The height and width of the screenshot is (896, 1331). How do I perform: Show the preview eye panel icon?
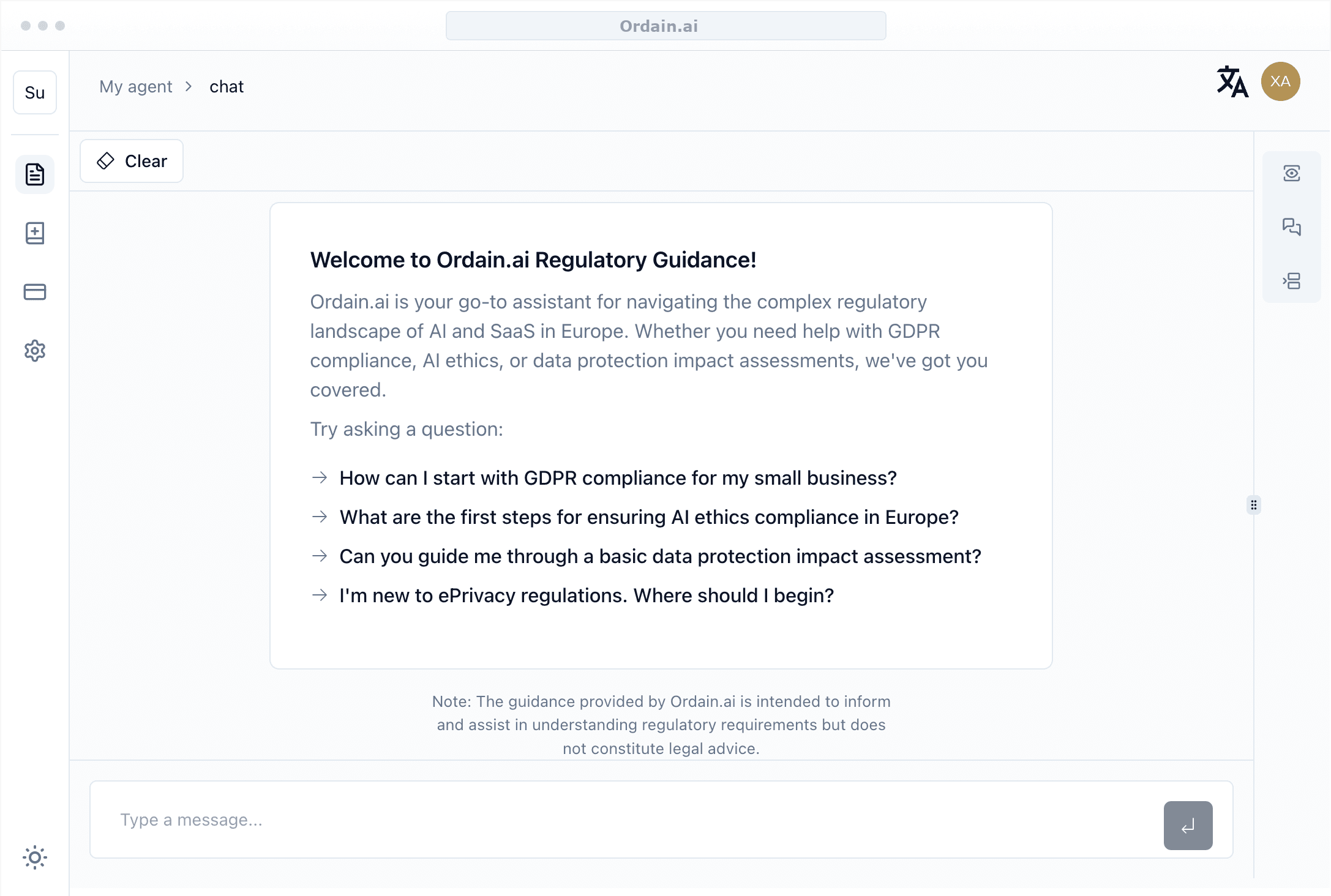(x=1292, y=173)
